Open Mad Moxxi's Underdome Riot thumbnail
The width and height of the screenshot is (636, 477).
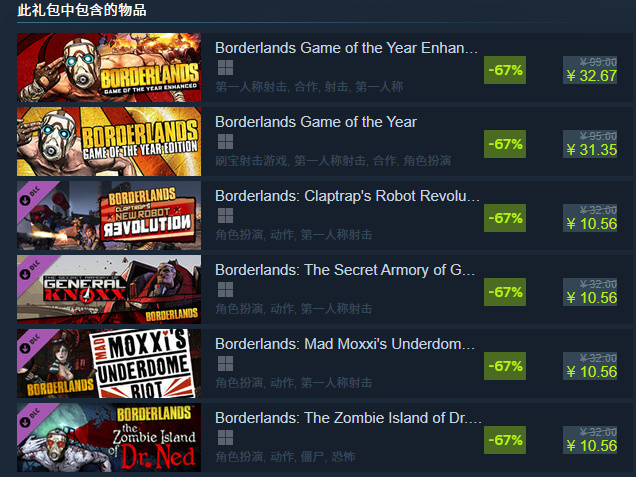(x=109, y=363)
